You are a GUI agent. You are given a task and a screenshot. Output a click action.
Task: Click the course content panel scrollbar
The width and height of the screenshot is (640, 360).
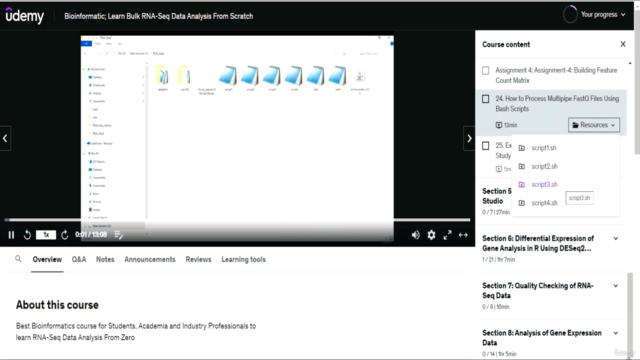pos(630,316)
